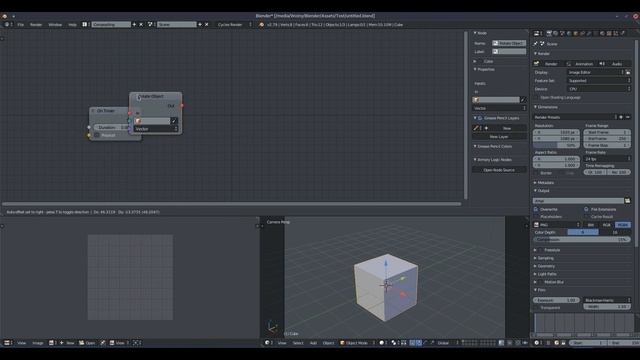Open the Render menu in top bar

tap(36, 24)
